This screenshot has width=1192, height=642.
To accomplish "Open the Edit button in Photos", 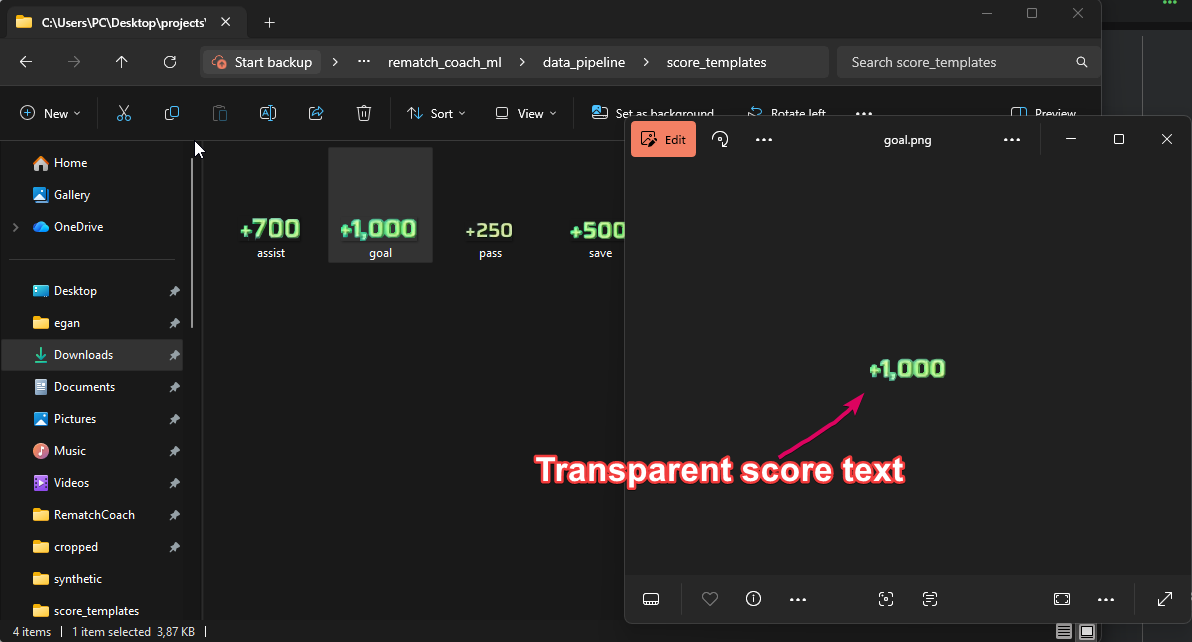I will (x=663, y=139).
